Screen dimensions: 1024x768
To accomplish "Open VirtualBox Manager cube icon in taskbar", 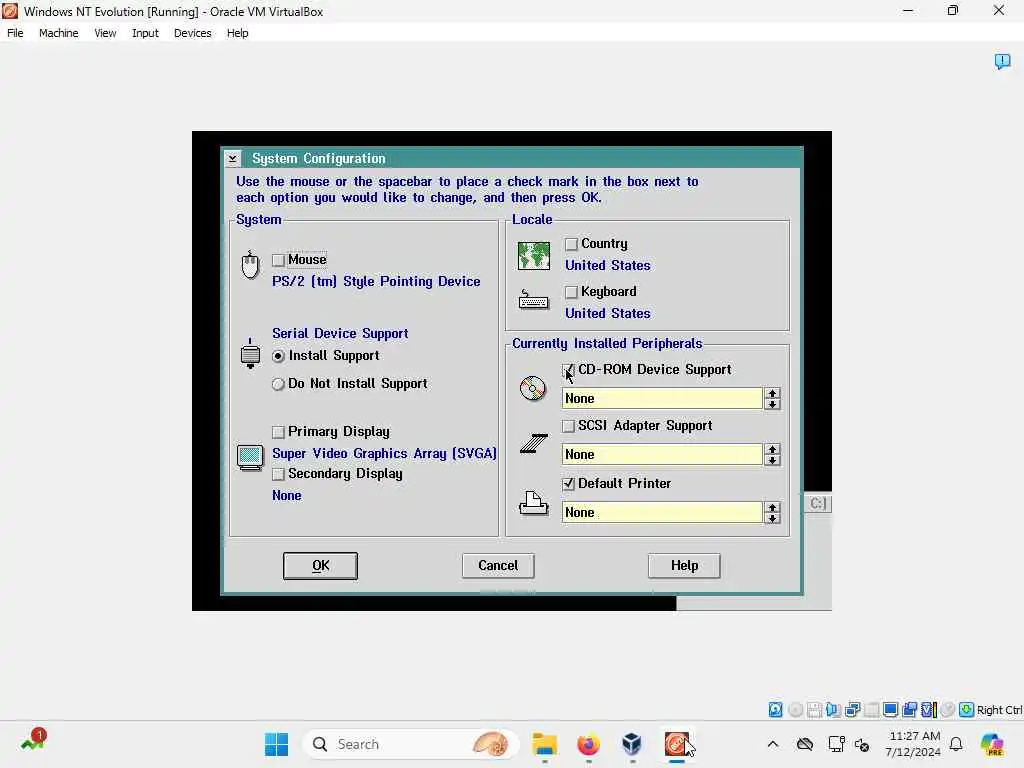I will 632,744.
